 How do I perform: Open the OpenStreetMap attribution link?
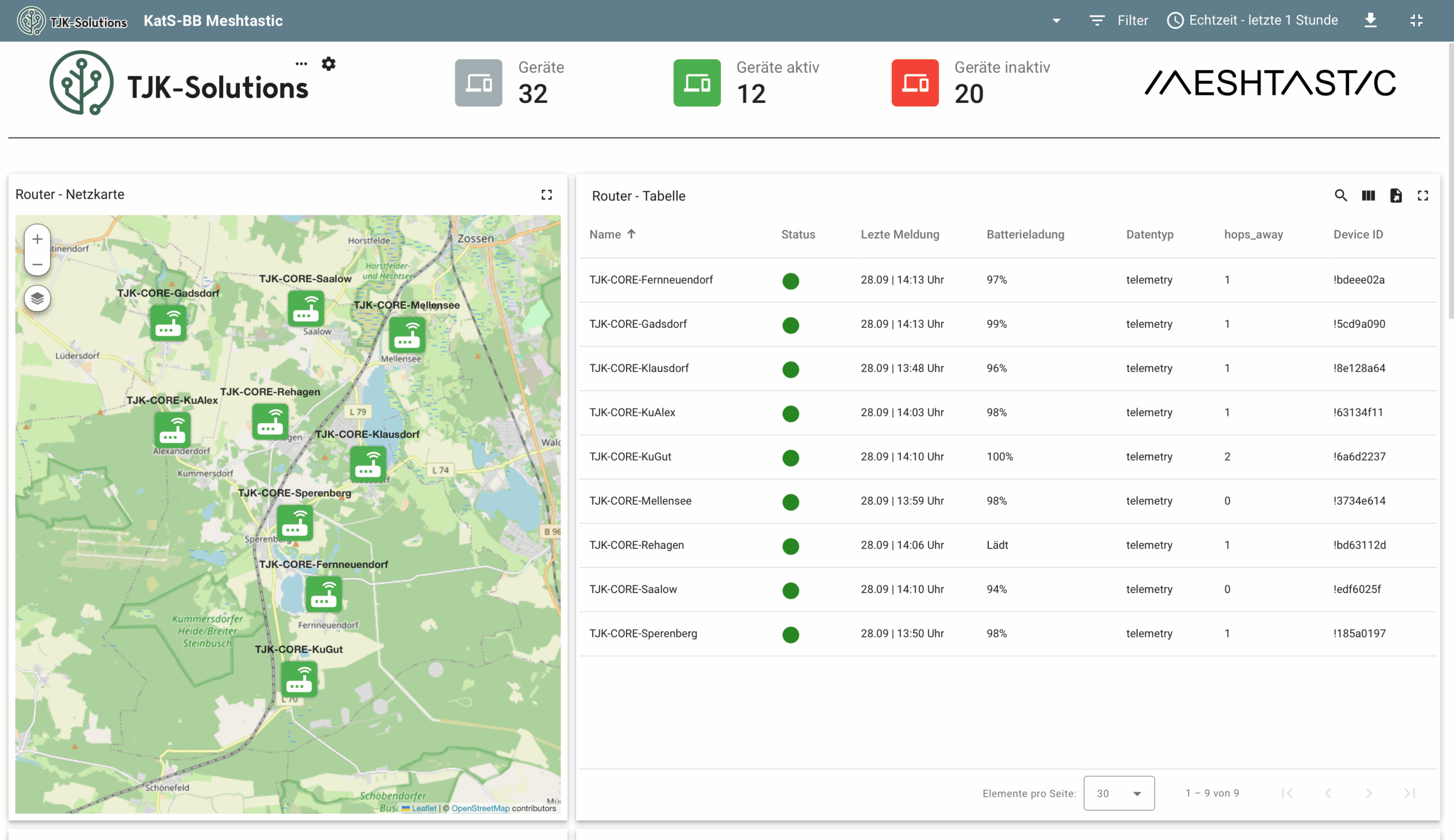pyautogui.click(x=480, y=808)
